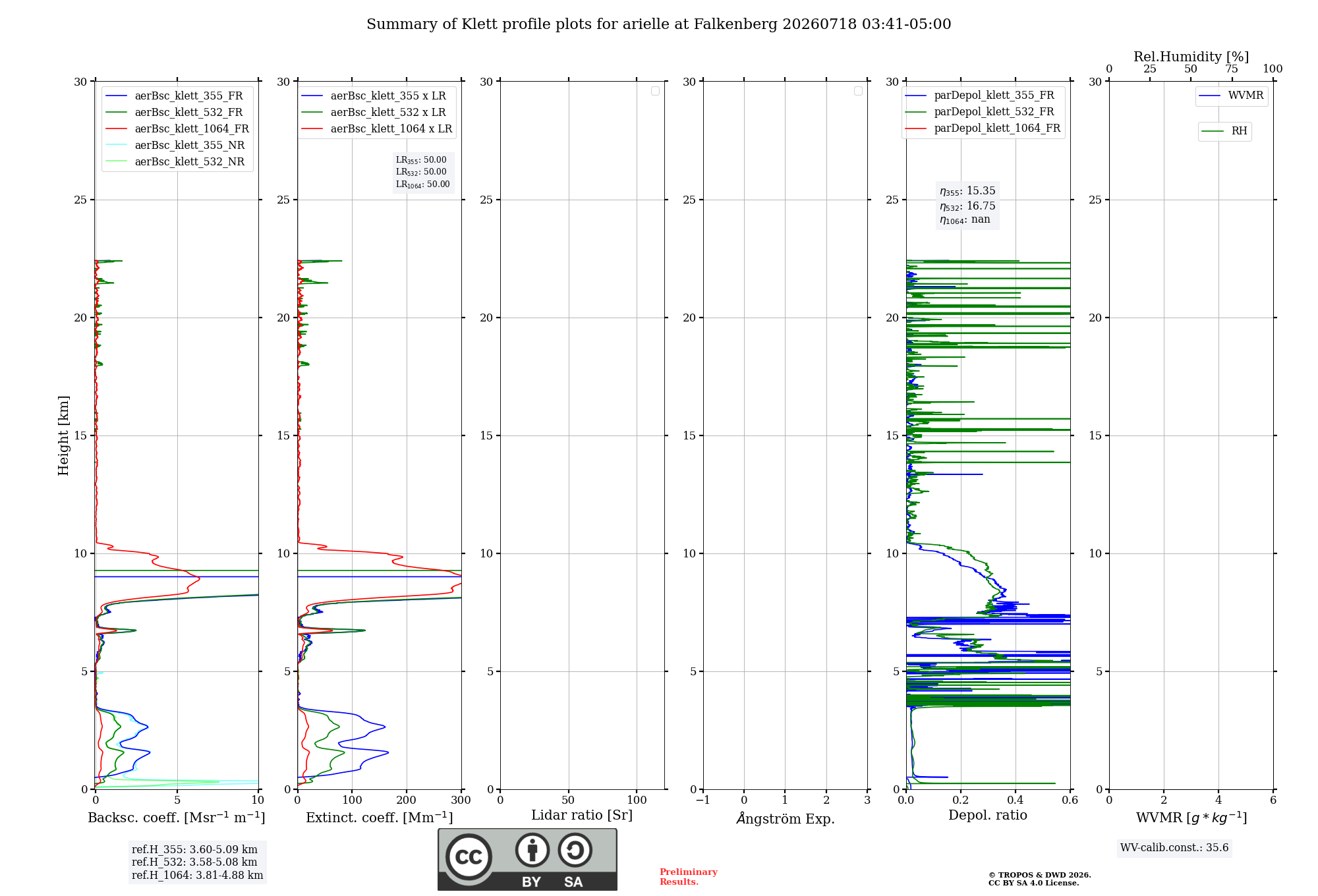This screenshot has height=896, width=1318.
Task: Click the green RH legend entry
Action: pyautogui.click(x=1224, y=131)
